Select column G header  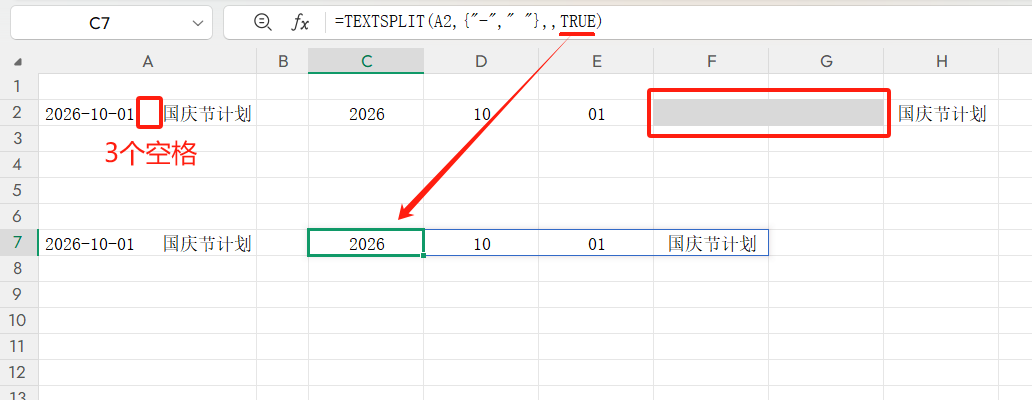coord(826,61)
